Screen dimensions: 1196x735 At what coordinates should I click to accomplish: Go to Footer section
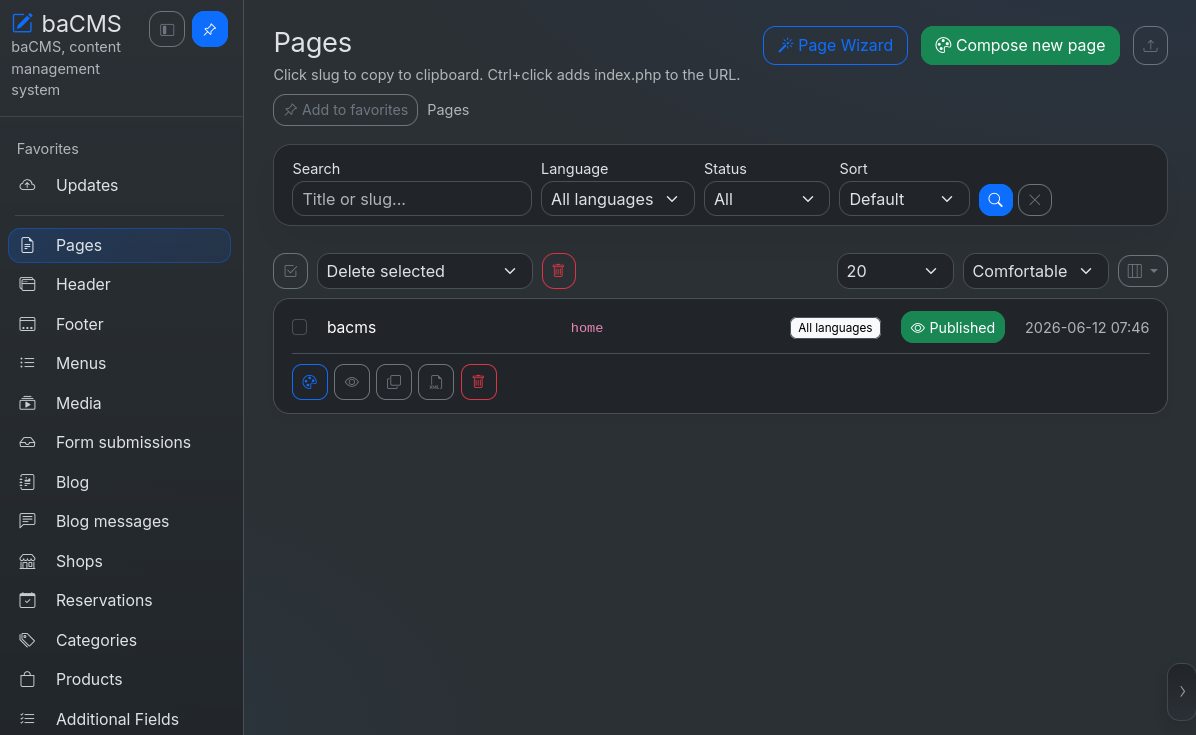tap(119, 324)
